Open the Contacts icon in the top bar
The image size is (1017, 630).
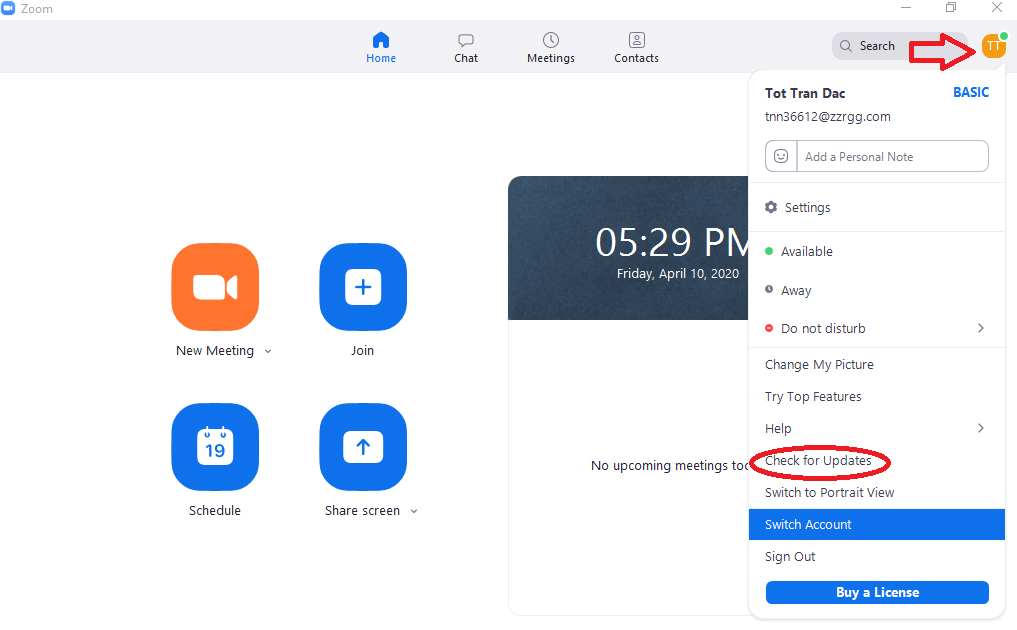pos(636,41)
